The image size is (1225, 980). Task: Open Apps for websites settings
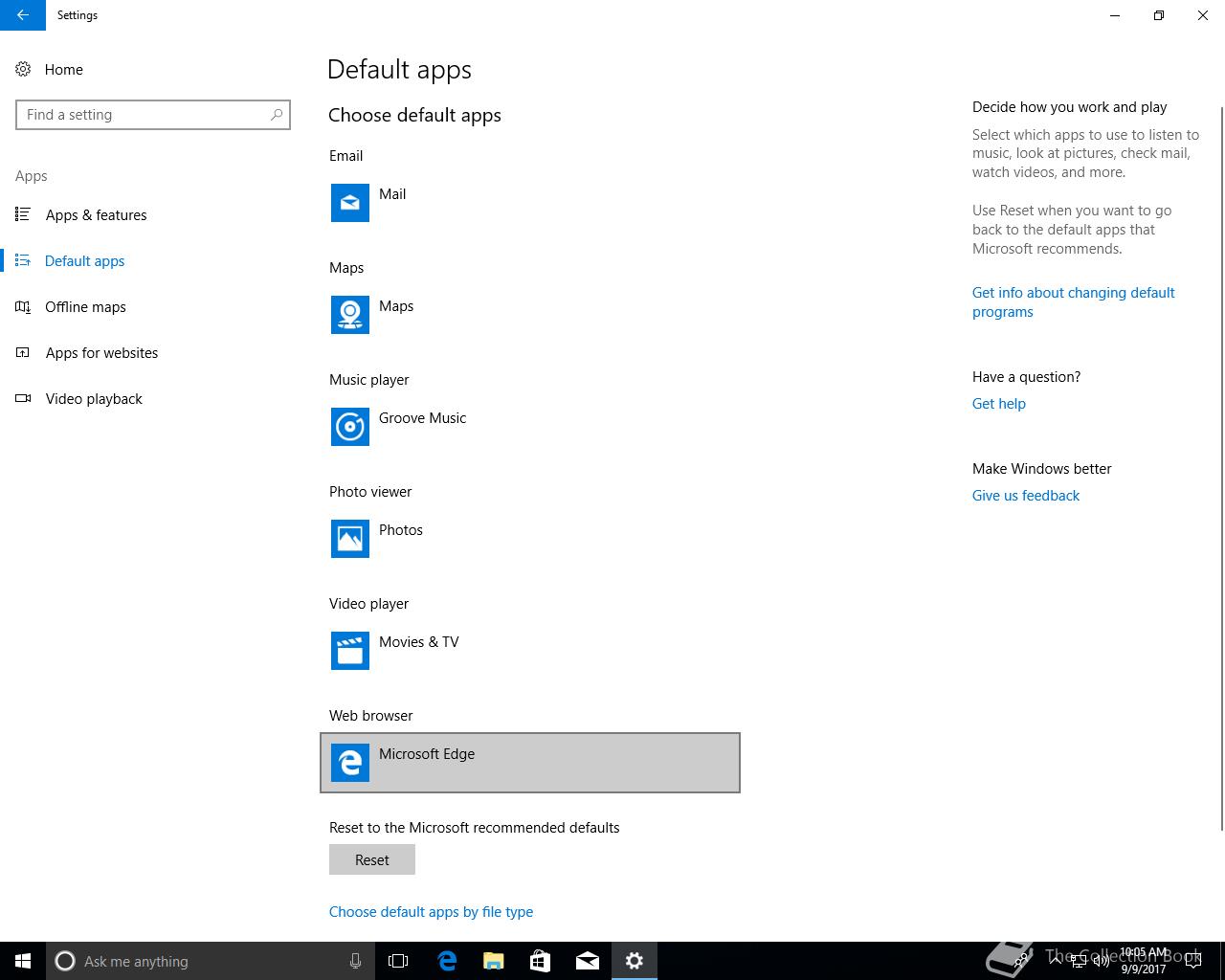(x=101, y=353)
